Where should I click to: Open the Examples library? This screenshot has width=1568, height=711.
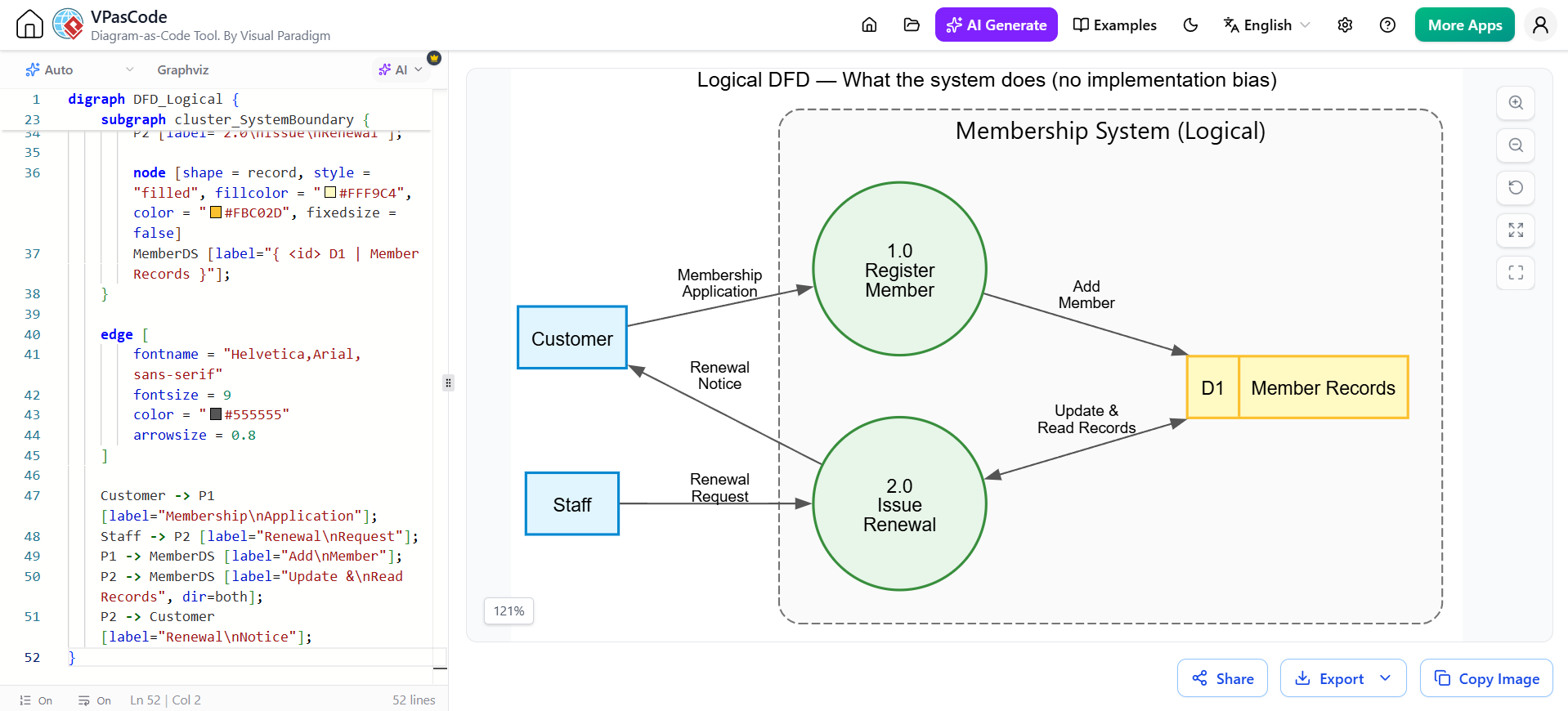[1114, 25]
